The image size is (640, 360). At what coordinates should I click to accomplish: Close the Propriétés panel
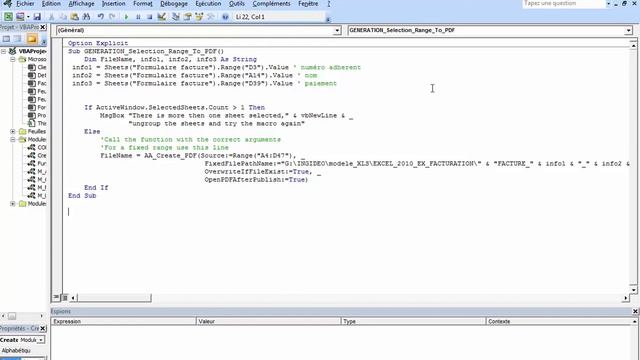click(43, 328)
